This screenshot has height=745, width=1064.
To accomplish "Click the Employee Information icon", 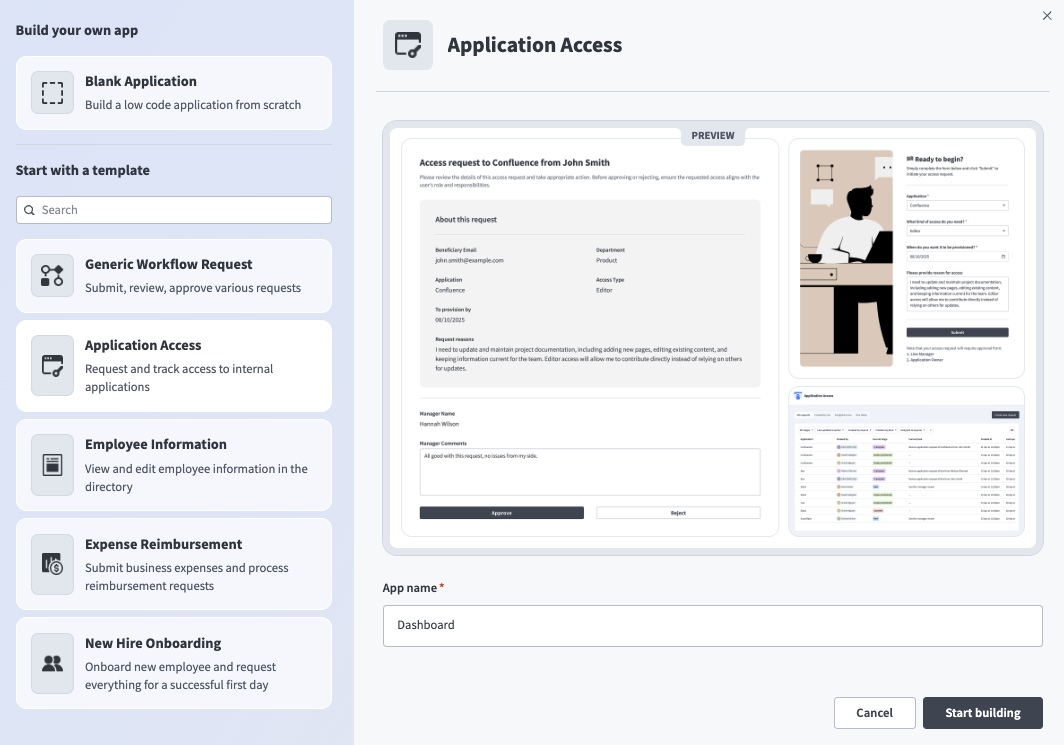I will 52,465.
